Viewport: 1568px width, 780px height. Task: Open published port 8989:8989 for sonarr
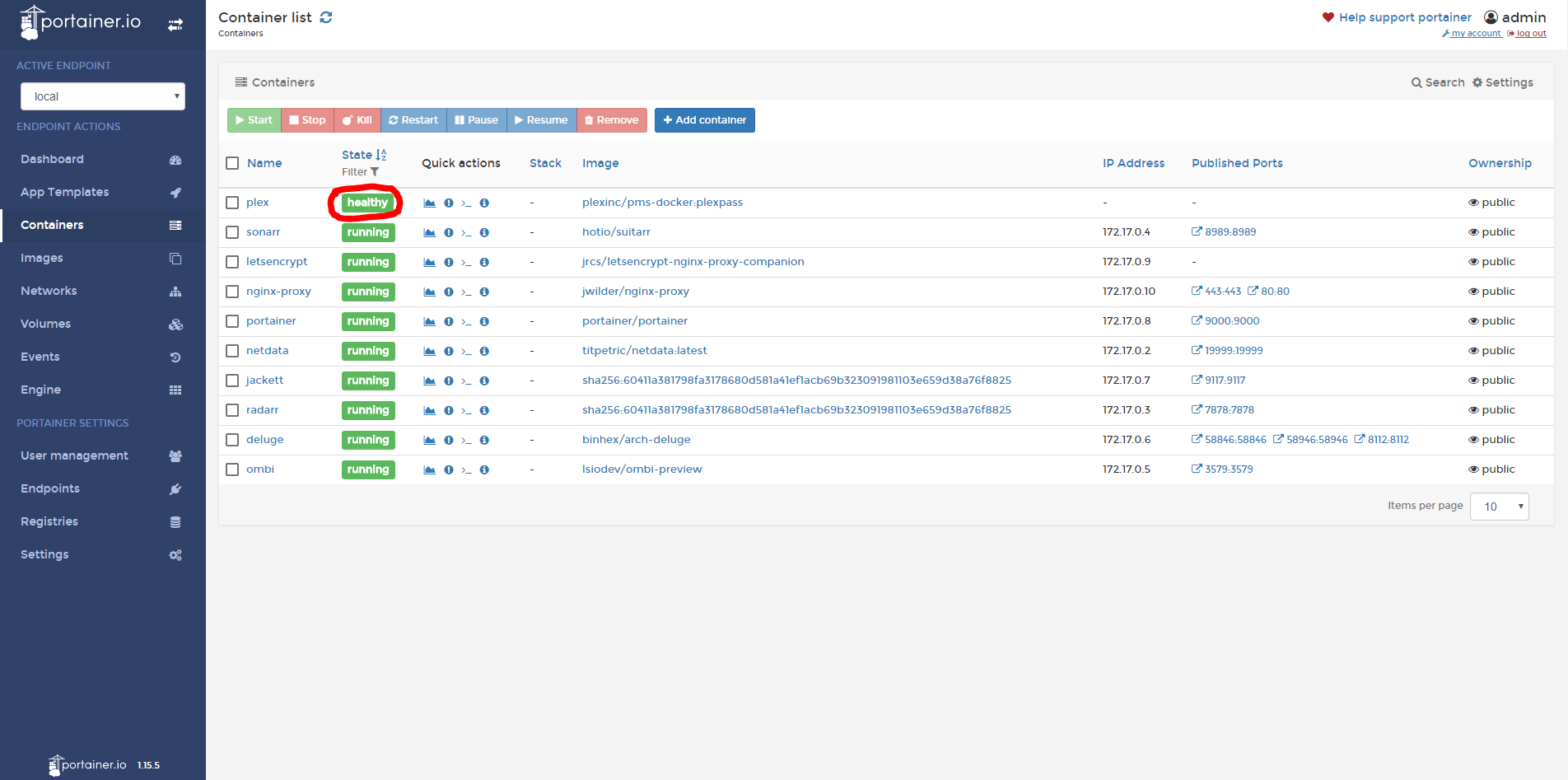click(1224, 232)
